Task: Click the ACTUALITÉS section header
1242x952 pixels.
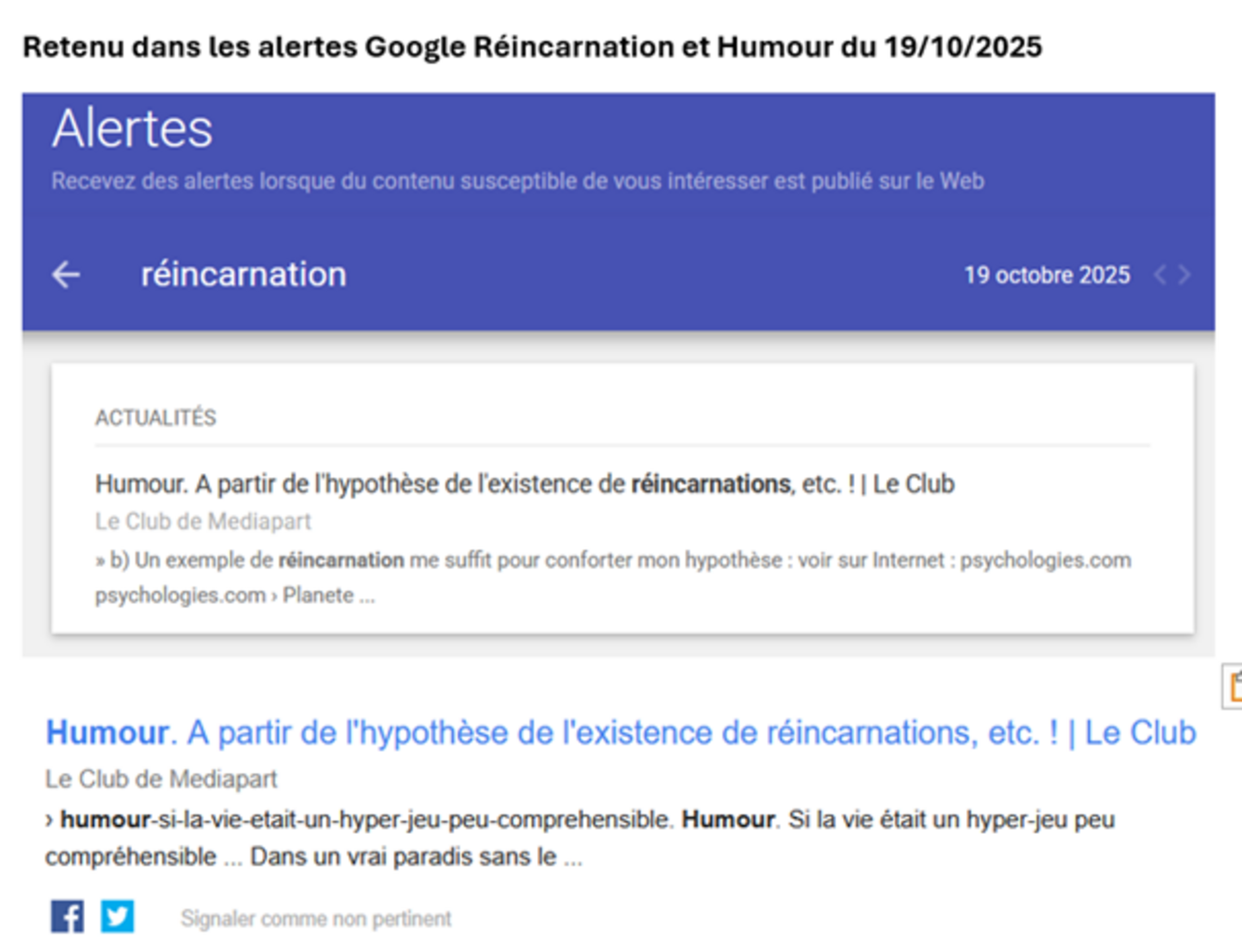Action: pyautogui.click(x=155, y=418)
